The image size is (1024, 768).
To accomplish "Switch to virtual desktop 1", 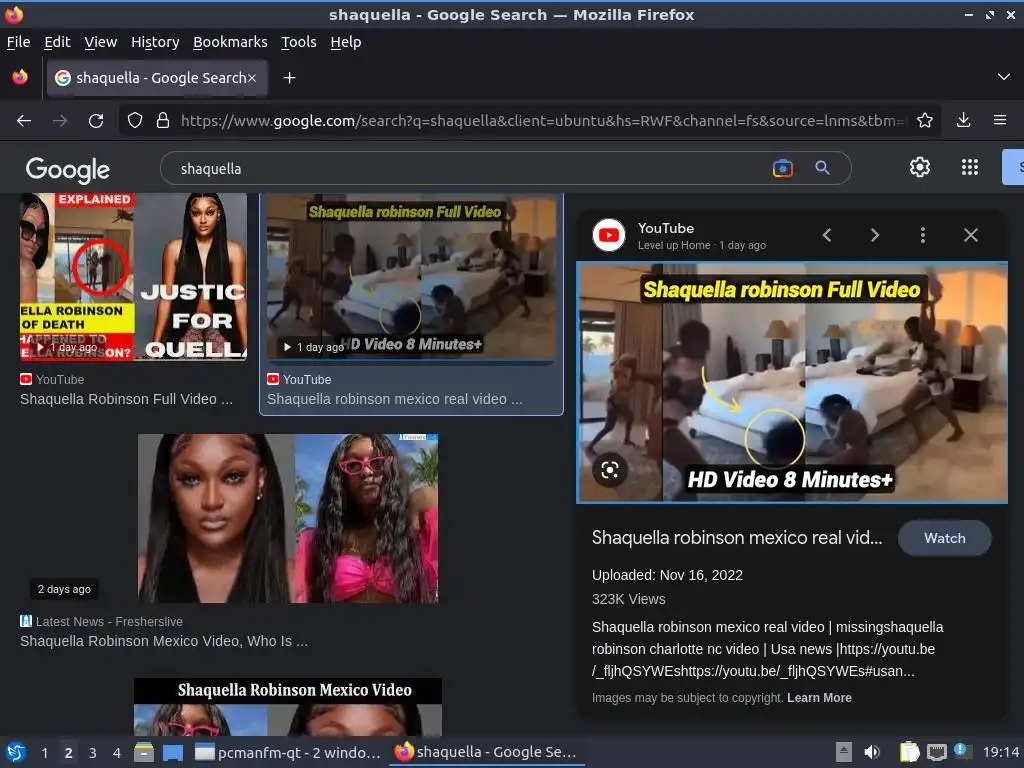I will click(44, 753).
